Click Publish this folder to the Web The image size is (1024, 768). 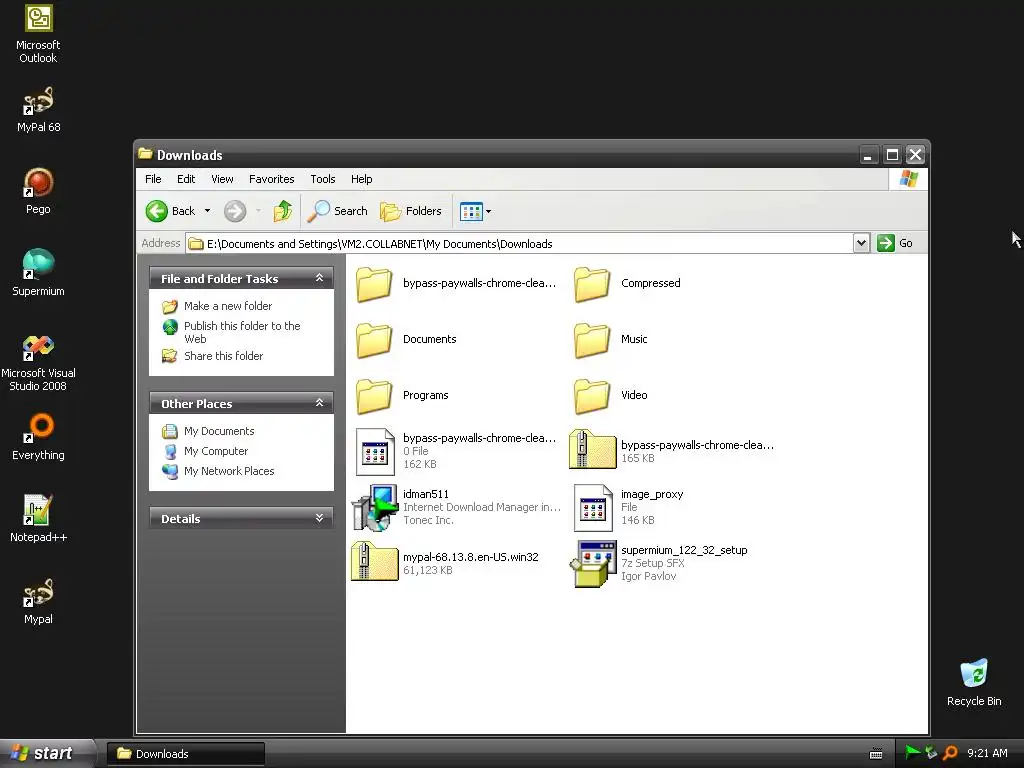tap(242, 332)
